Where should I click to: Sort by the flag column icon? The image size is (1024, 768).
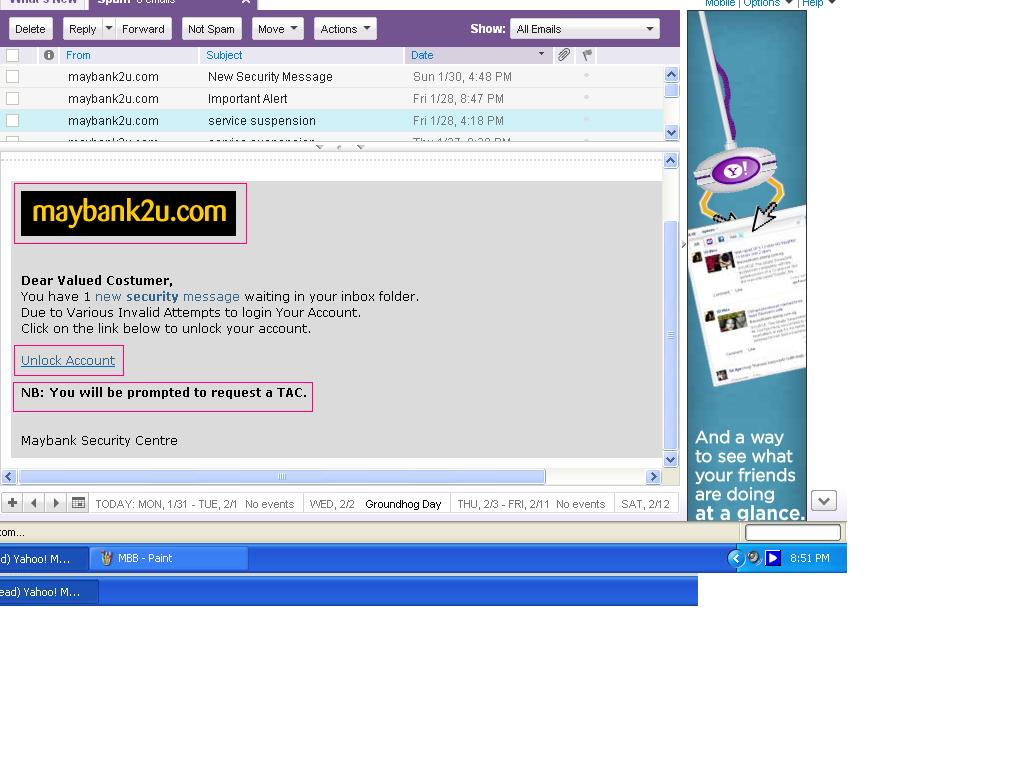tap(587, 56)
